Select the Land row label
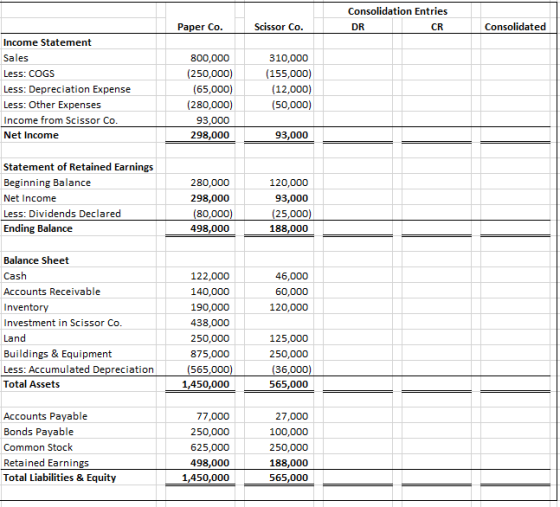The height and width of the screenshot is (507, 560). [x=15, y=338]
